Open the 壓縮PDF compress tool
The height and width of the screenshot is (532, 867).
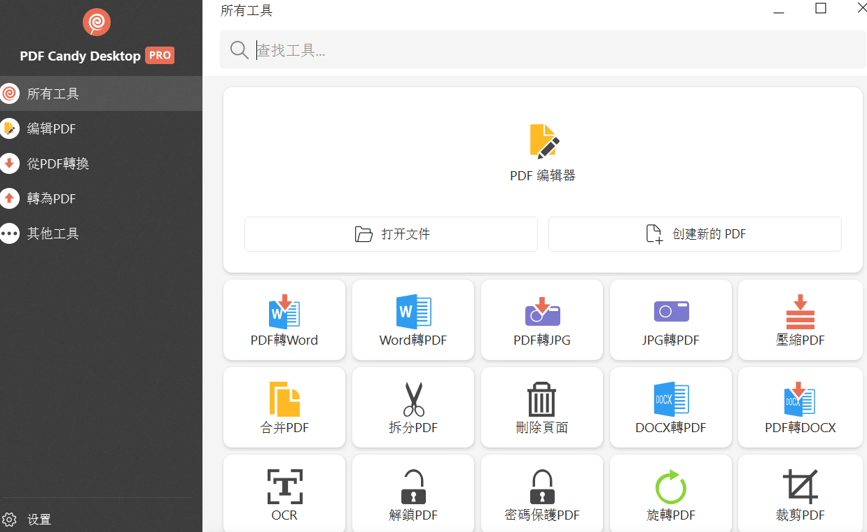pos(800,320)
